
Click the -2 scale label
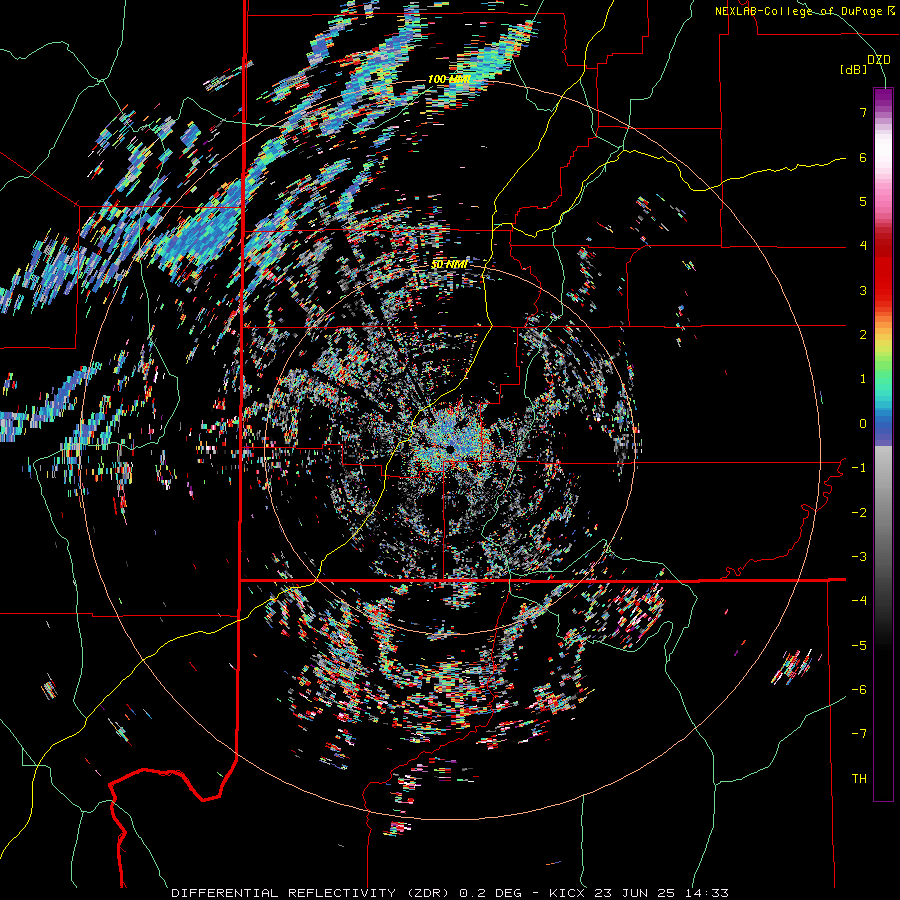[859, 513]
